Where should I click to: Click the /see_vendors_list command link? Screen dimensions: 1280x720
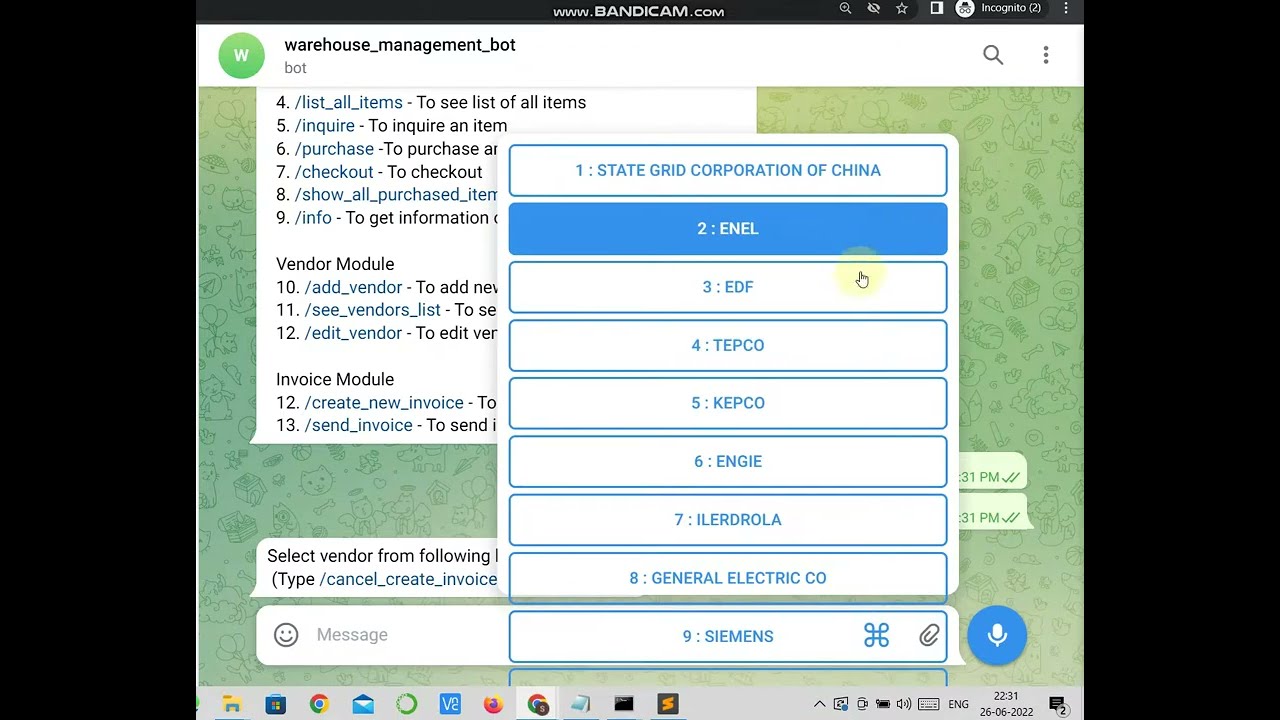pyautogui.click(x=373, y=310)
